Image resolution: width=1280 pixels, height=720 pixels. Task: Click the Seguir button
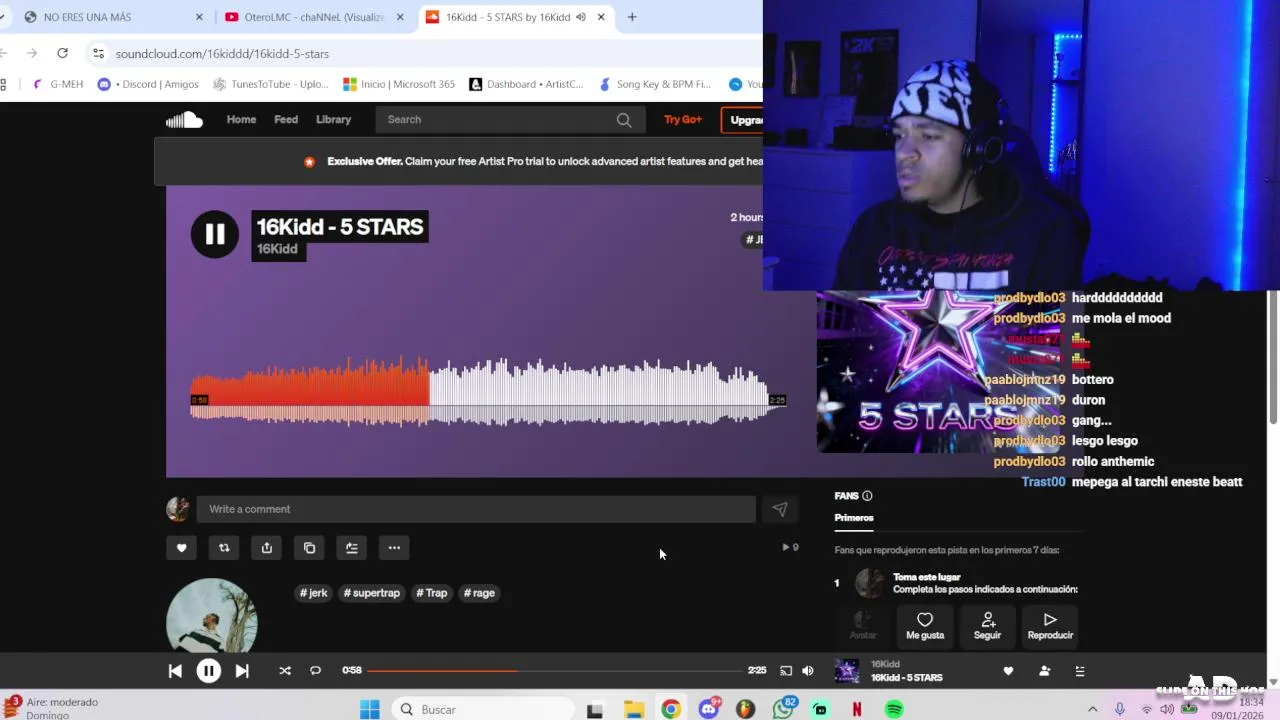(x=988, y=626)
